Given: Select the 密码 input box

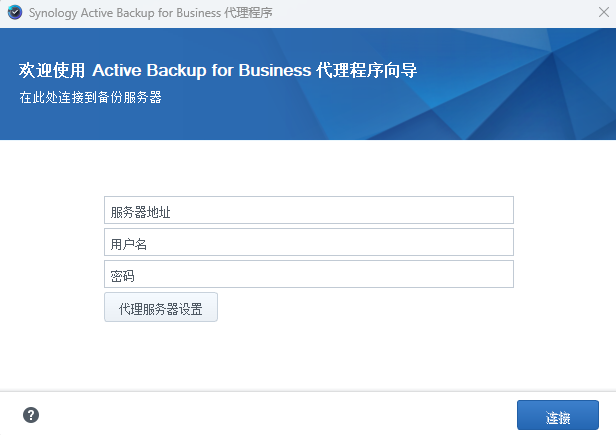Looking at the screenshot, I should [308, 274].
